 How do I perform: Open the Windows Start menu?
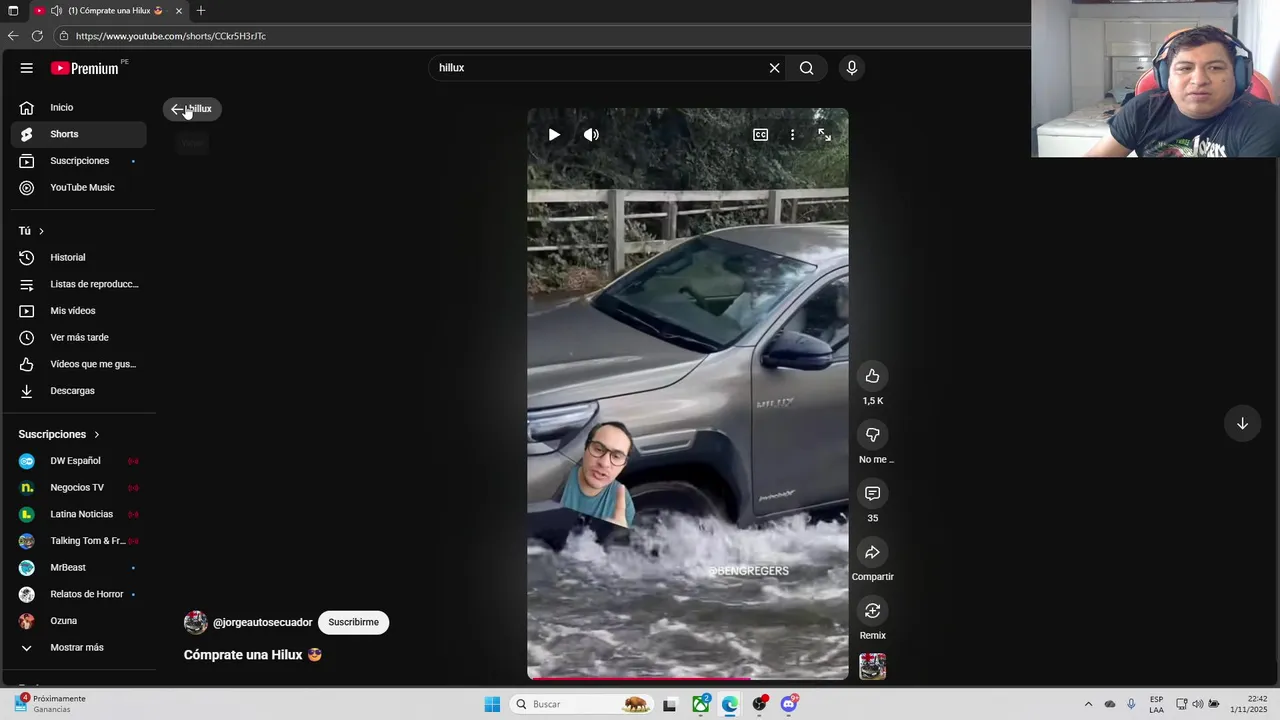pos(492,704)
